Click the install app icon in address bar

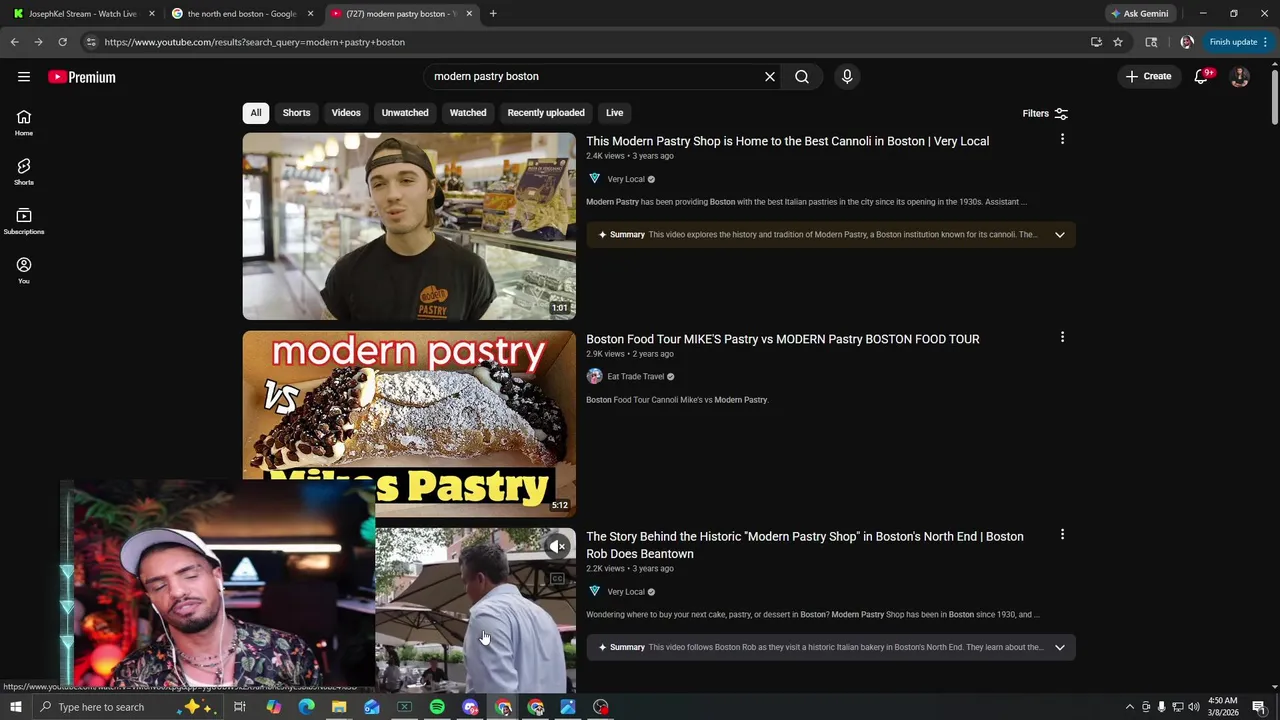[x=1096, y=42]
